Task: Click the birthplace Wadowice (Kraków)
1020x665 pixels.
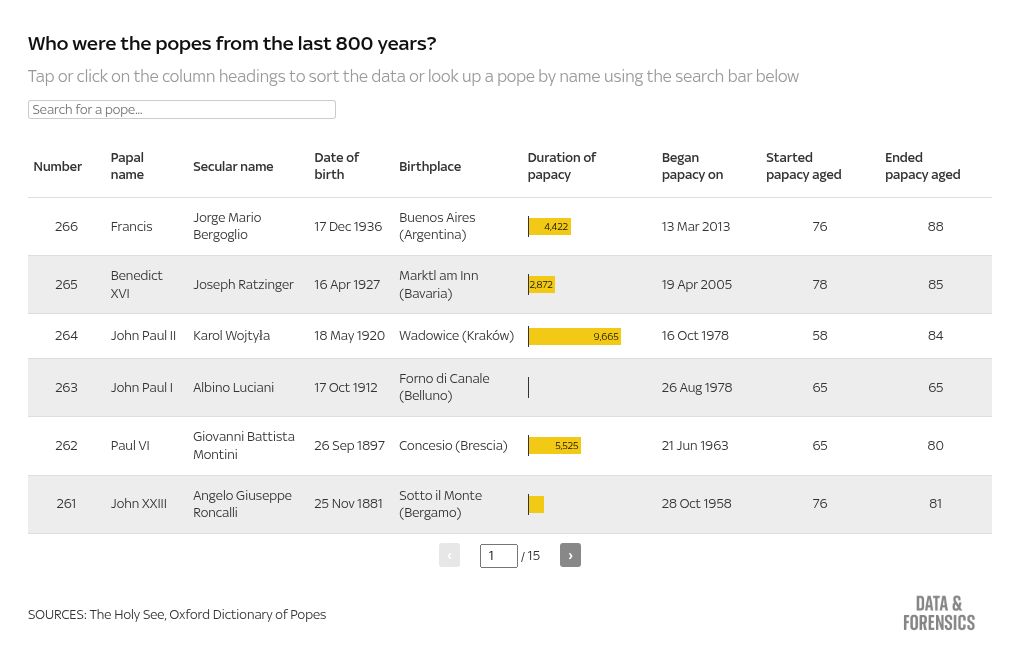Action: pyautogui.click(x=456, y=335)
